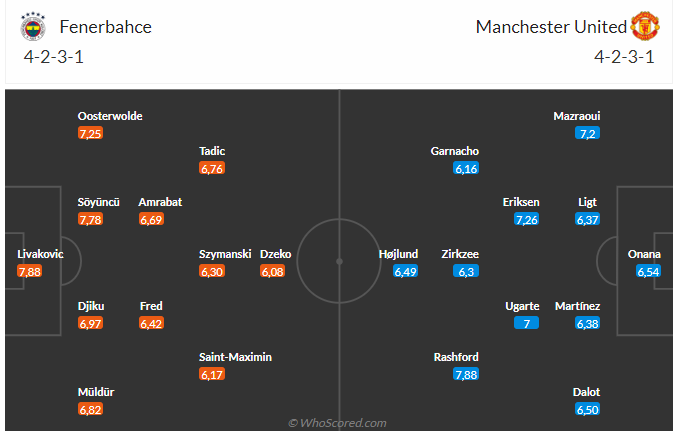
Task: Click Dzeko's 6,08 rating badge
Action: pos(273,271)
